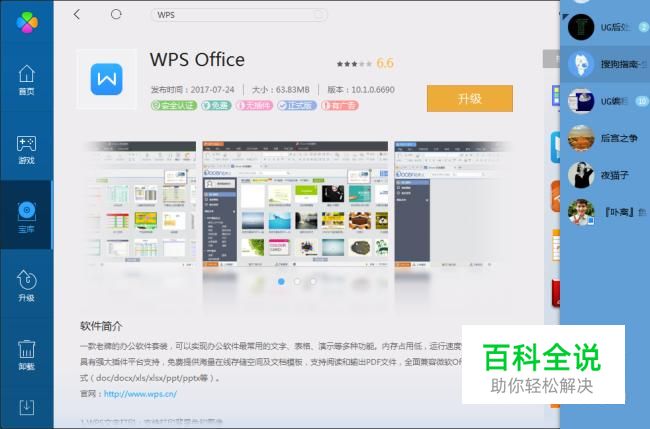Click the 正式版 blue badge
The image size is (650, 429).
click(297, 106)
